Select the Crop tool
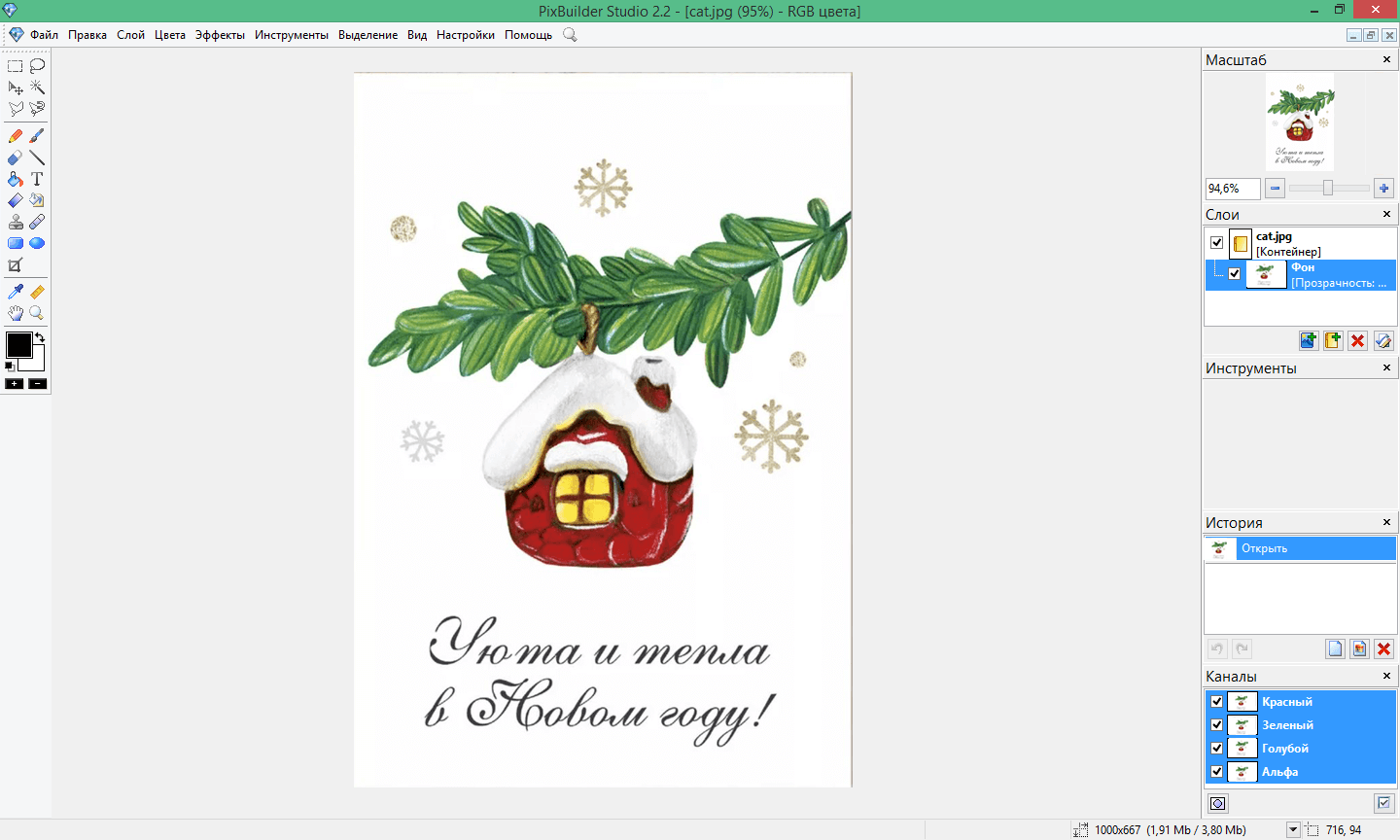This screenshot has height=840, width=1400. click(16, 265)
